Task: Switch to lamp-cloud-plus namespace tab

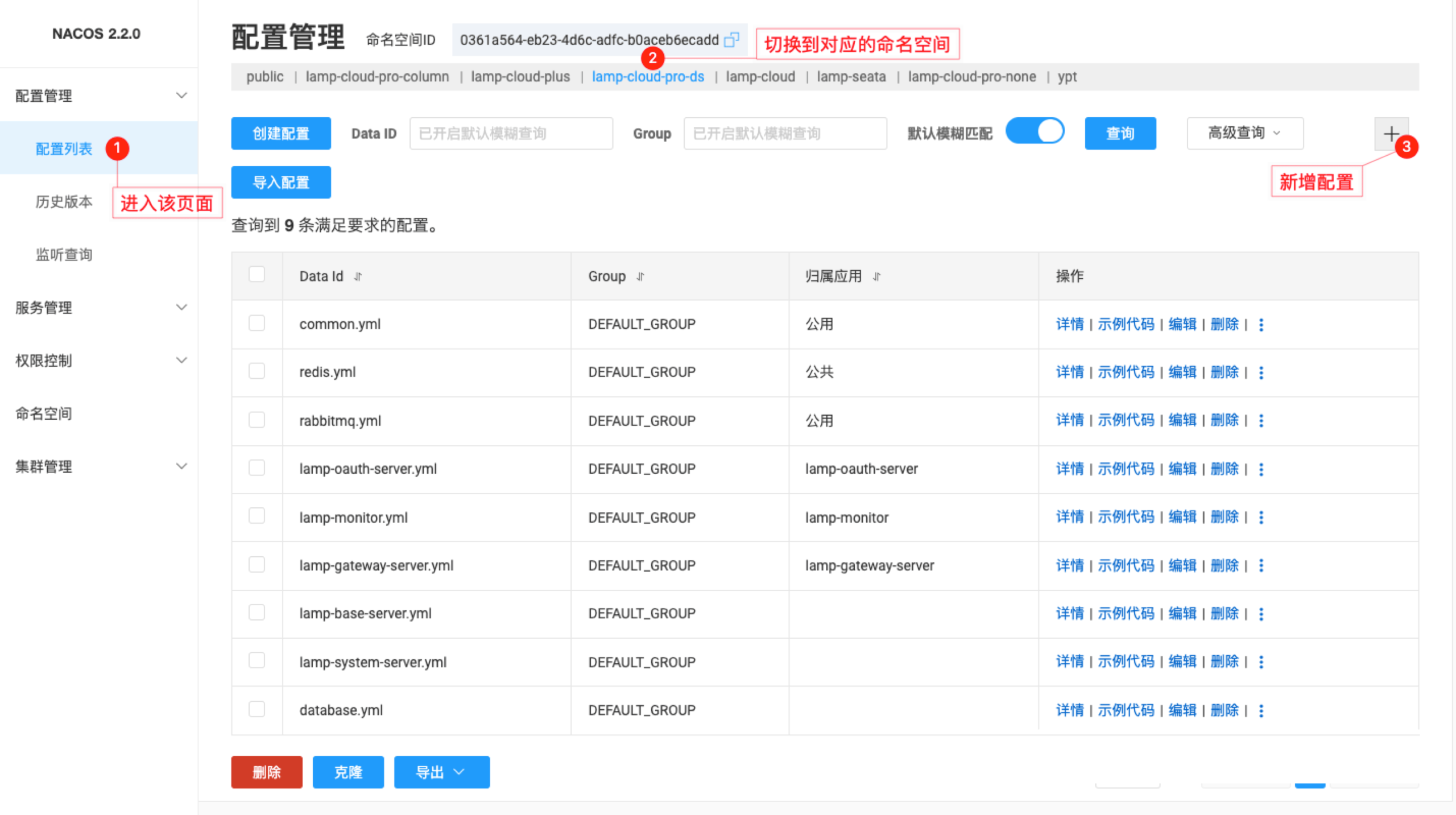Action: (x=520, y=77)
